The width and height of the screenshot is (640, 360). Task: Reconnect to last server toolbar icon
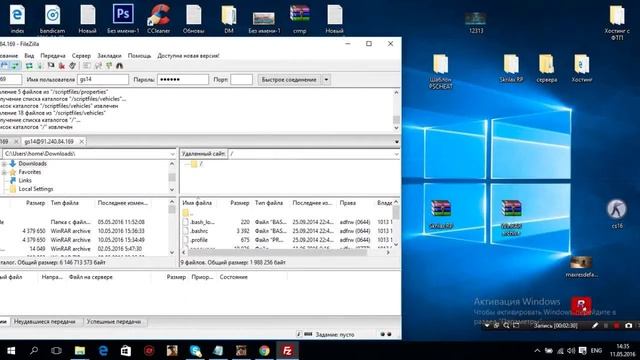pos(72,66)
